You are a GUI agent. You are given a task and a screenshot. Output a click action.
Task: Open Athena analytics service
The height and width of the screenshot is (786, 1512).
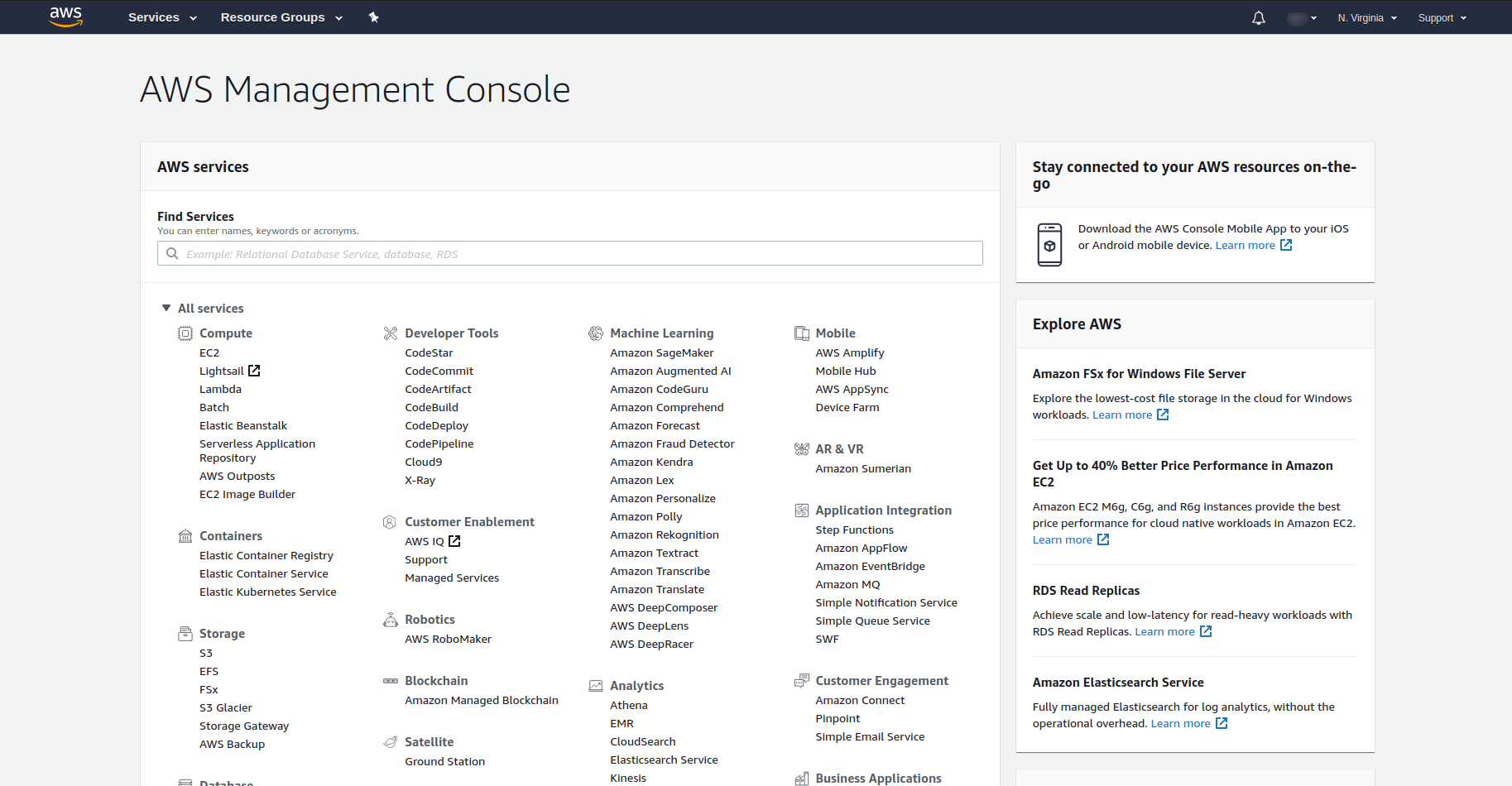click(629, 706)
